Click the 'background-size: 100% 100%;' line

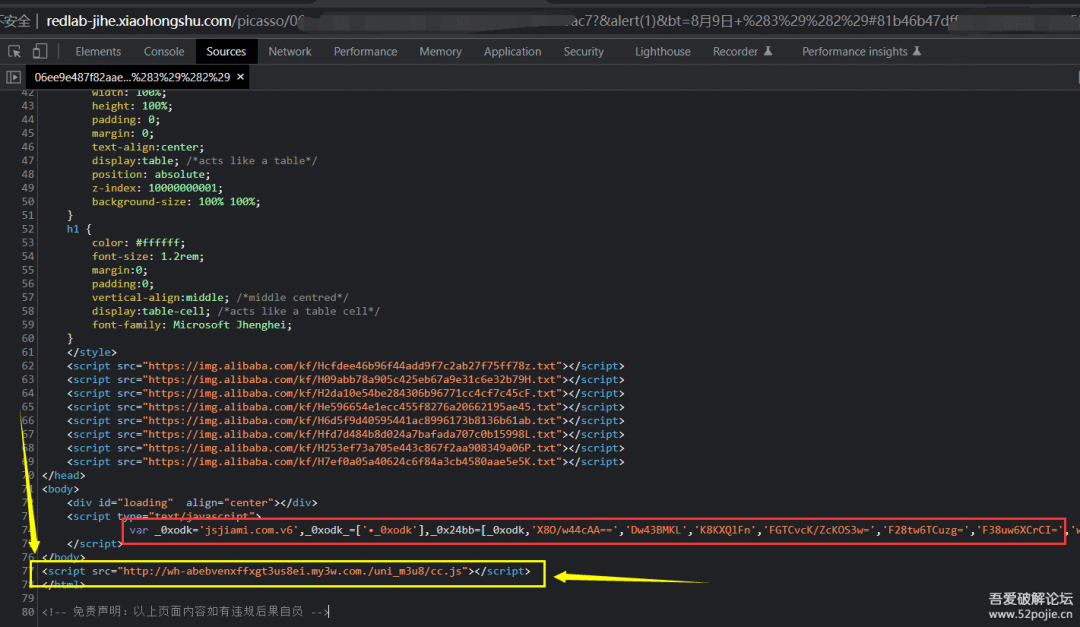(x=176, y=202)
